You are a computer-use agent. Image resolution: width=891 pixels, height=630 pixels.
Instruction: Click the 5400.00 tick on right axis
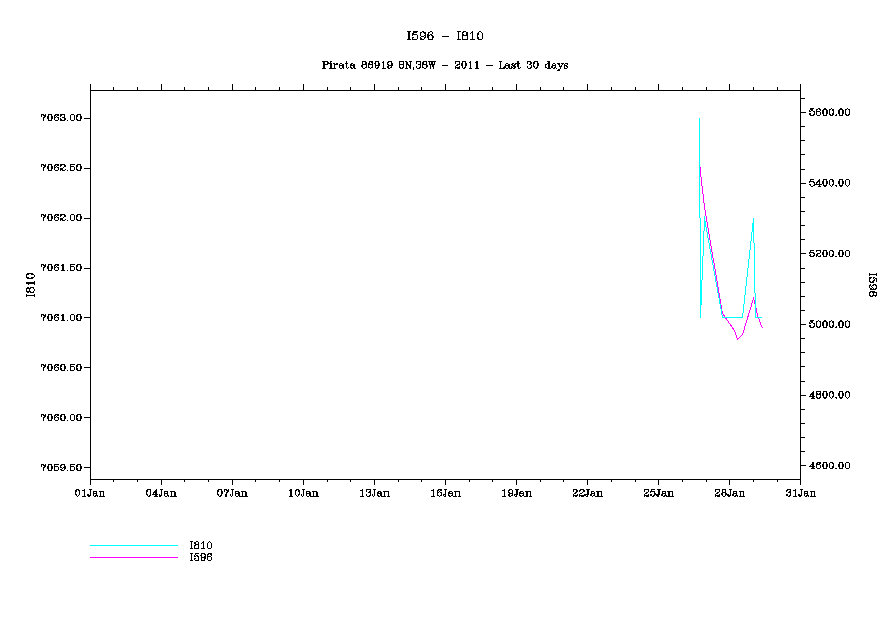coord(831,184)
